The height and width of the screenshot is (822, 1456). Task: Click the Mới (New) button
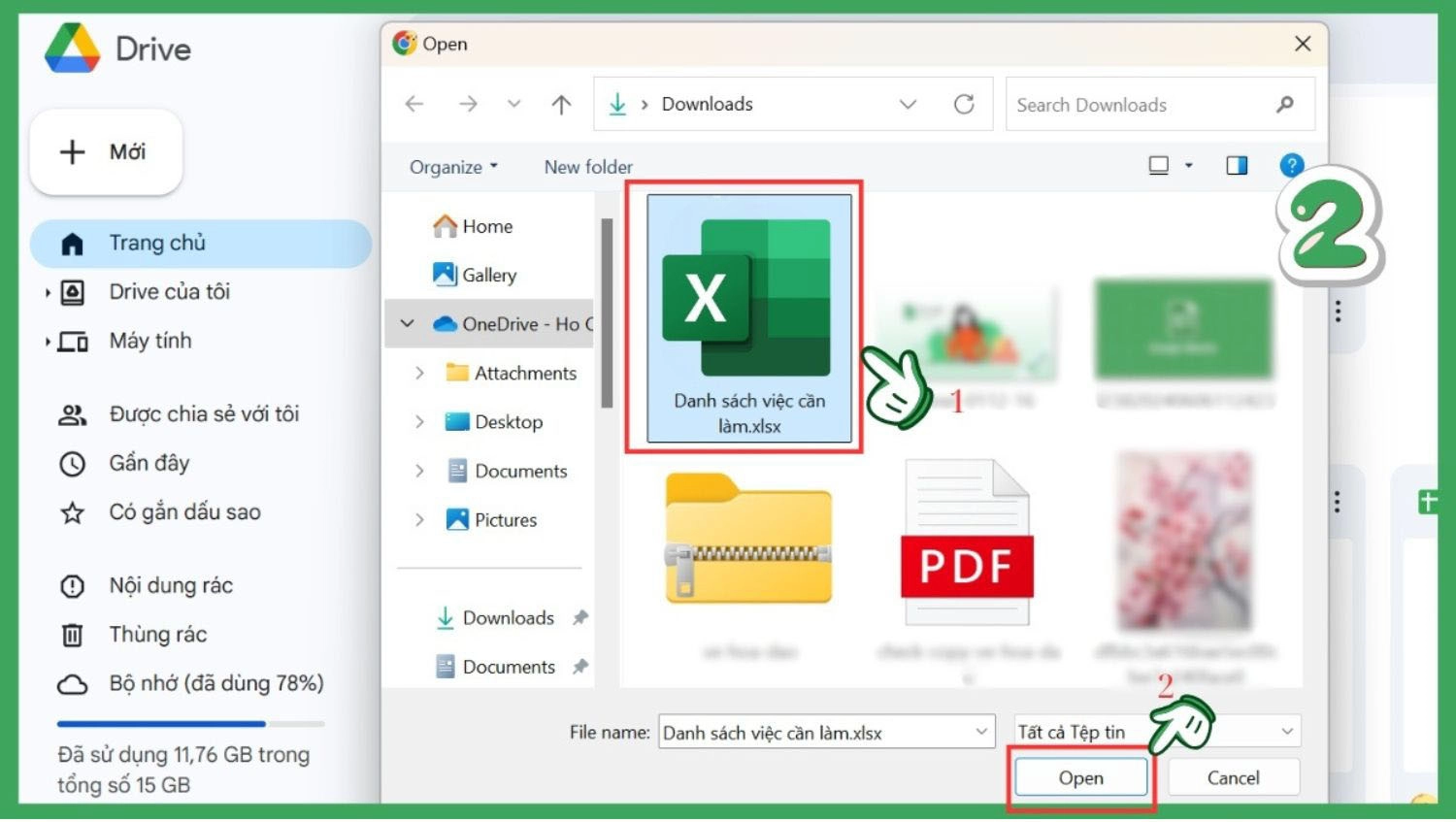click(x=106, y=152)
